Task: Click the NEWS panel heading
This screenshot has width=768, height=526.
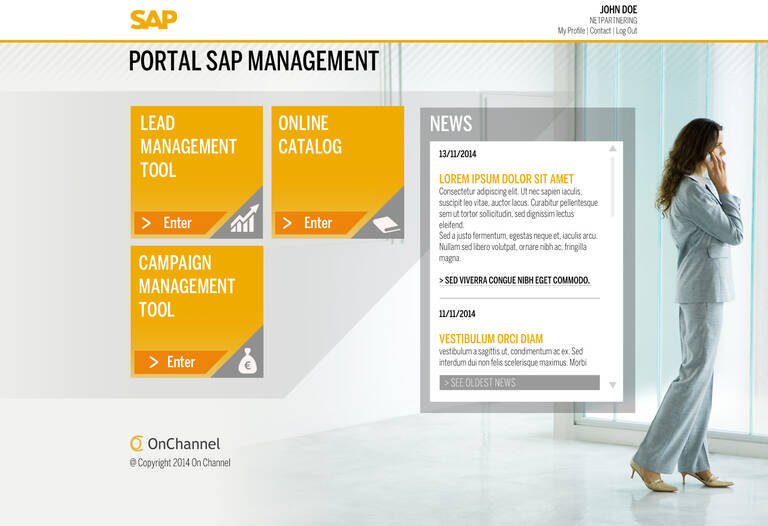Action: coord(451,123)
